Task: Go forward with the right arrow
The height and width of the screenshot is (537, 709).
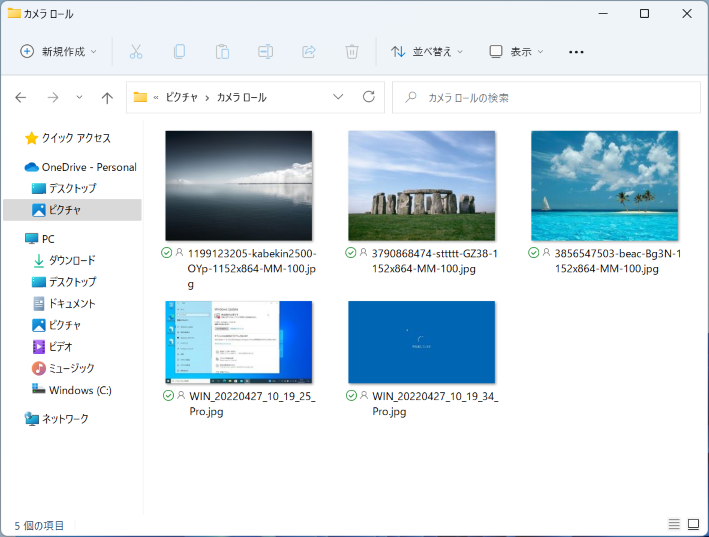Action: 53,97
